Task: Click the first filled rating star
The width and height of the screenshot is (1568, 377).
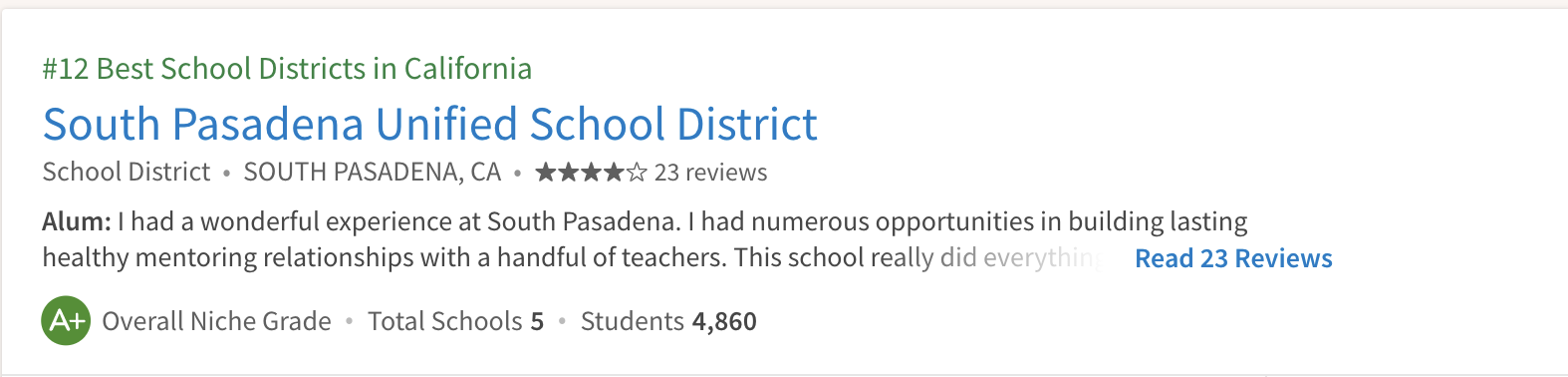Action: 546,173
